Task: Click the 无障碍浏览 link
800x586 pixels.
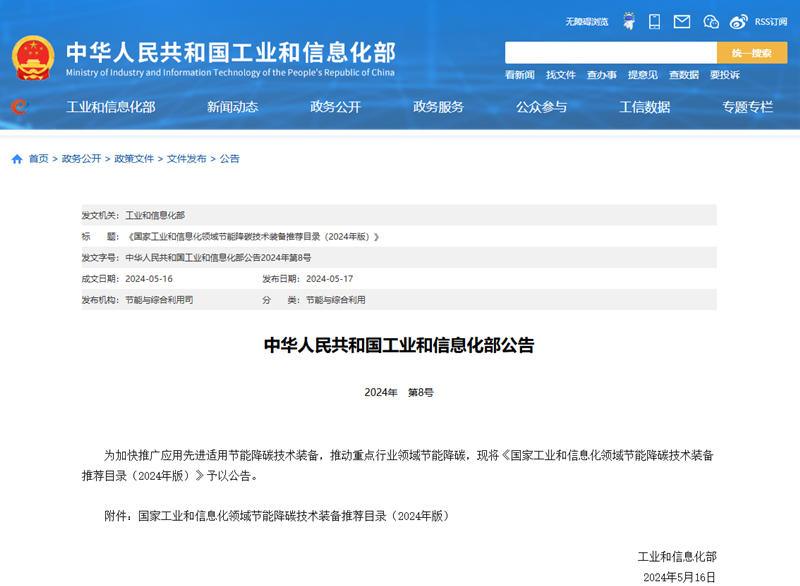Action: tap(587, 22)
